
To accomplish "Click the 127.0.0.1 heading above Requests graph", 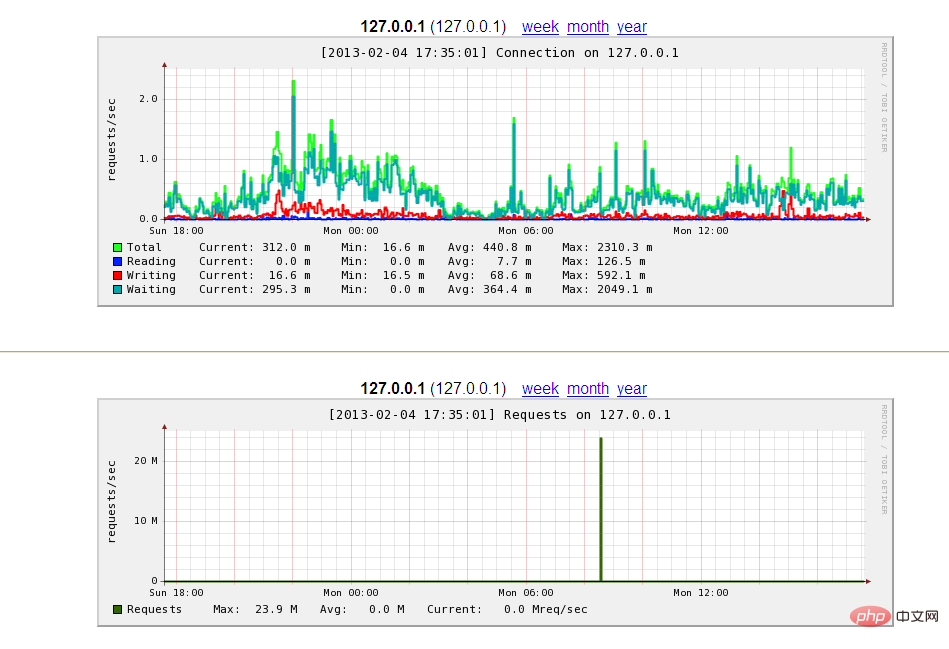I will click(x=392, y=389).
